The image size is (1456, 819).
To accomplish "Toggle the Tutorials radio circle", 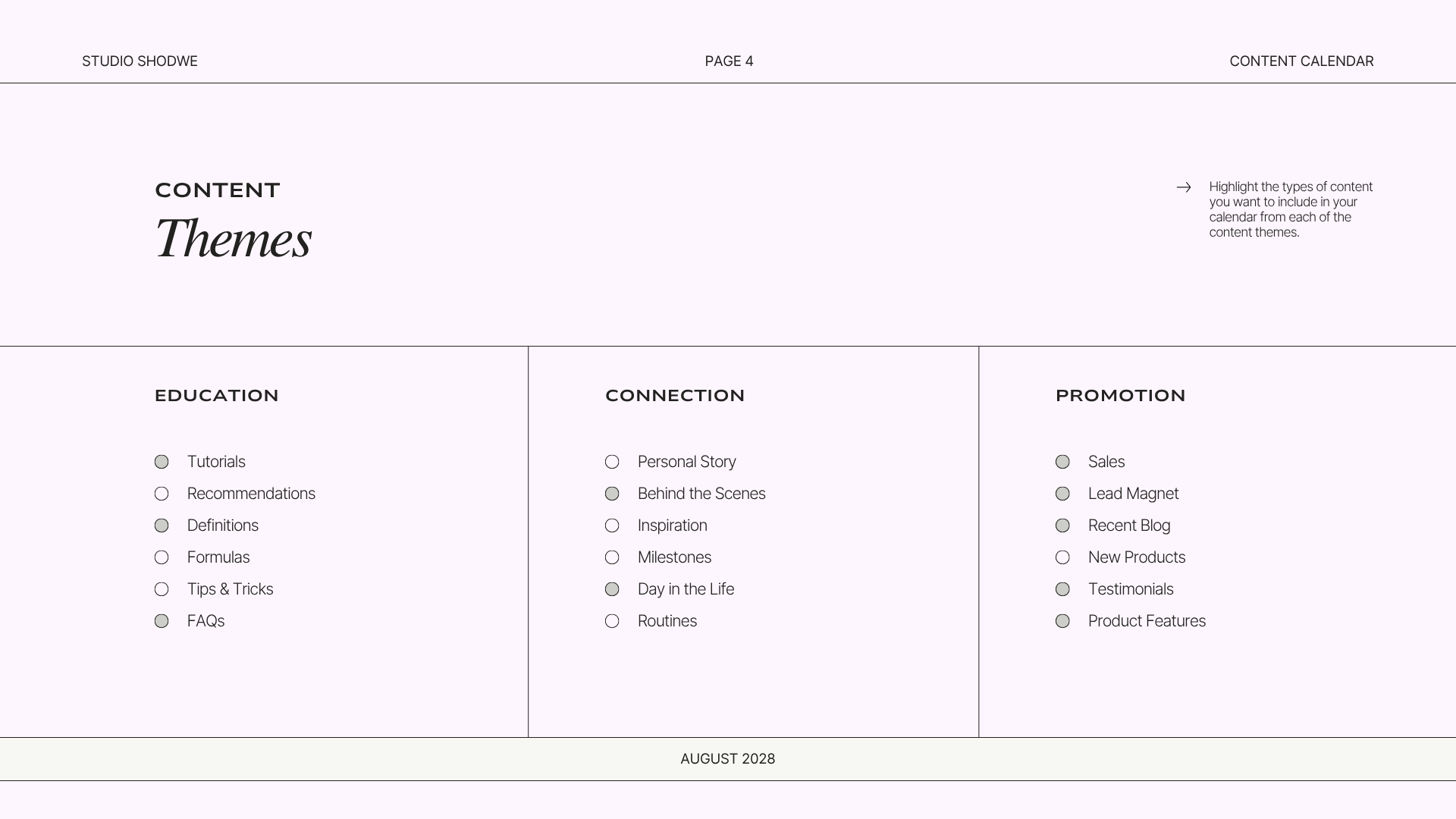I will 162,462.
